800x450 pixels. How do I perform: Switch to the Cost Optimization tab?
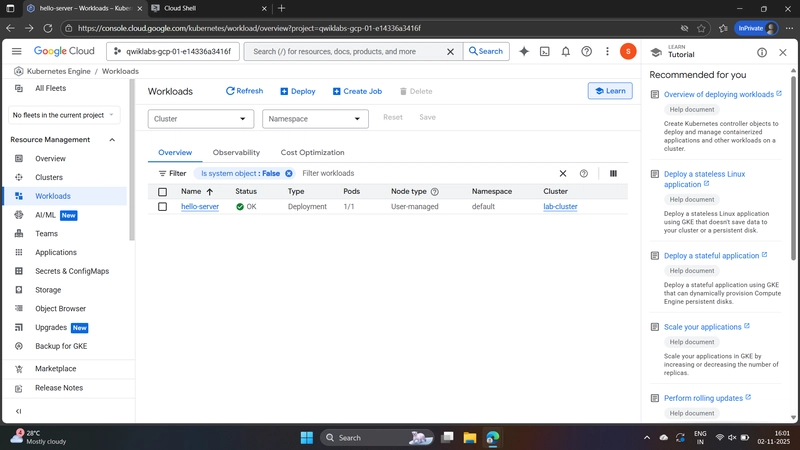(312, 153)
